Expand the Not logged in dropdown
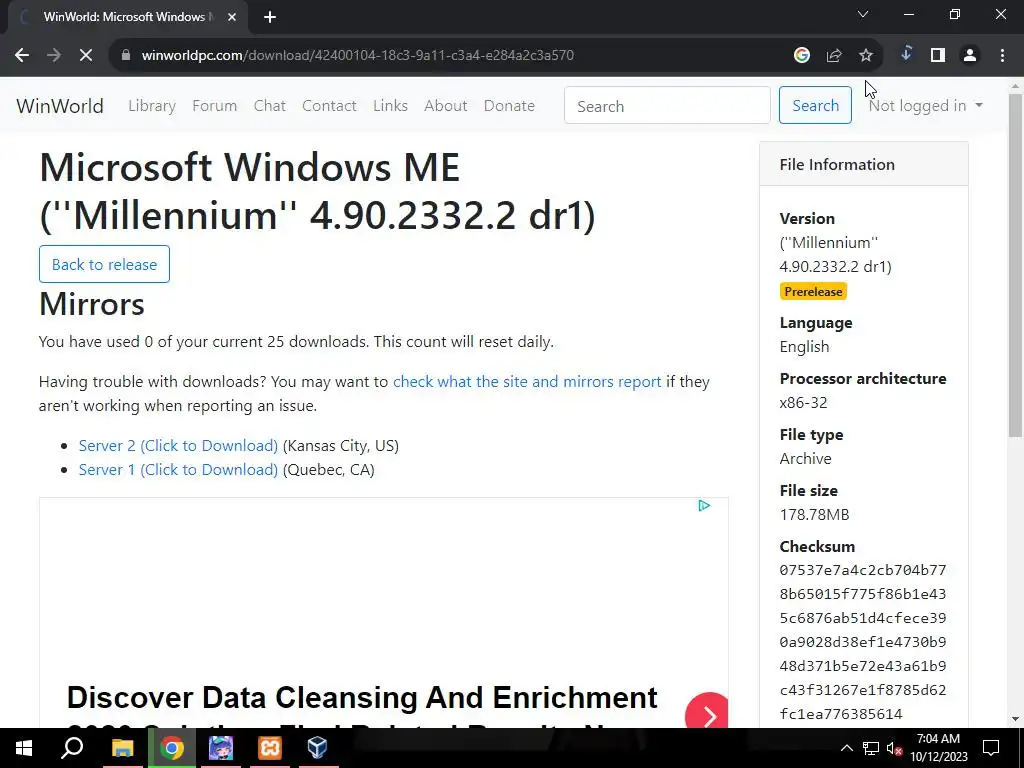Screen dimensions: 1024x768 point(925,106)
